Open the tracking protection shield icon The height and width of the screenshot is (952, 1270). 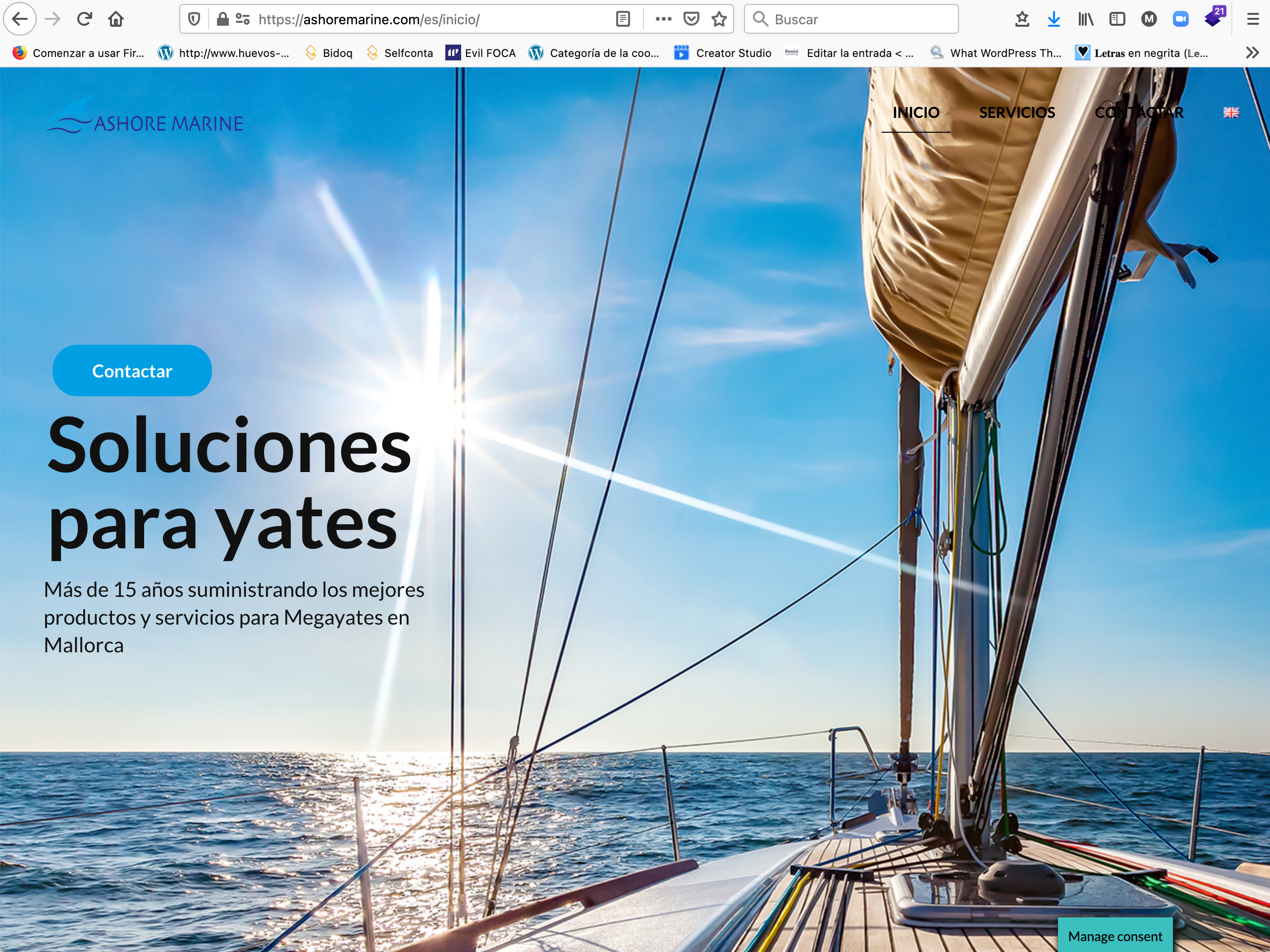[194, 19]
